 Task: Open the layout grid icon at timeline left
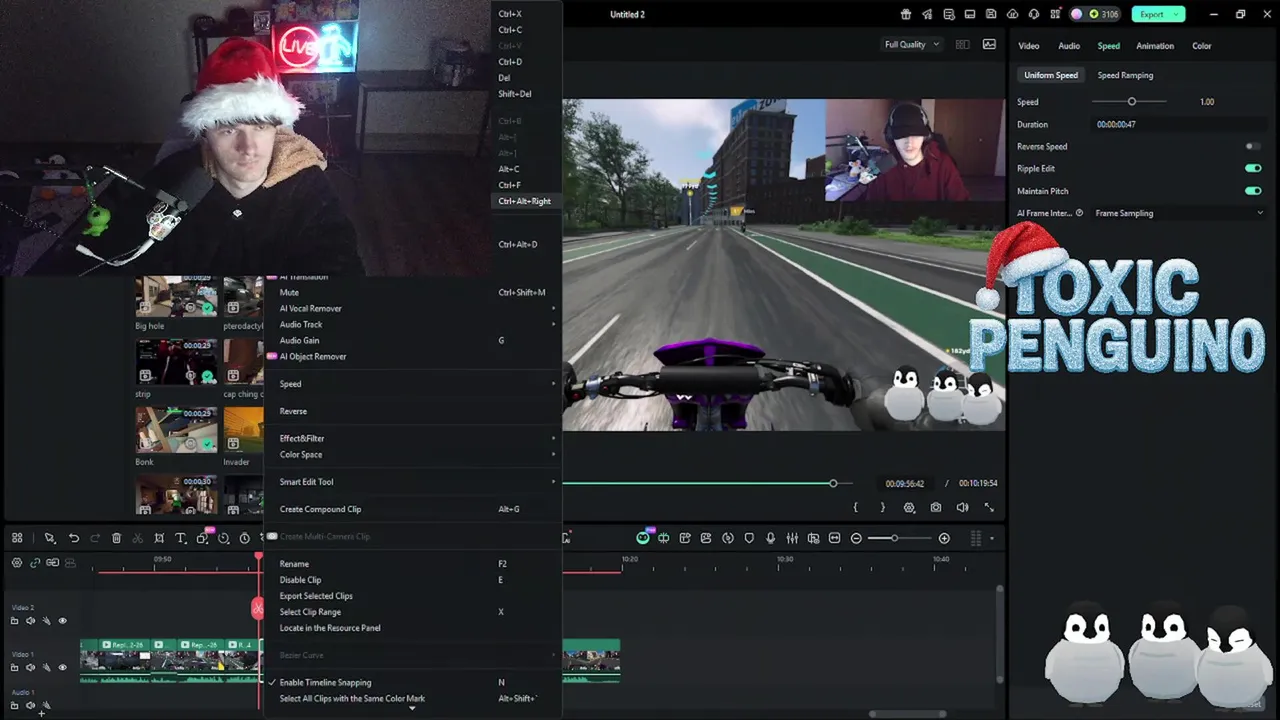[17, 538]
